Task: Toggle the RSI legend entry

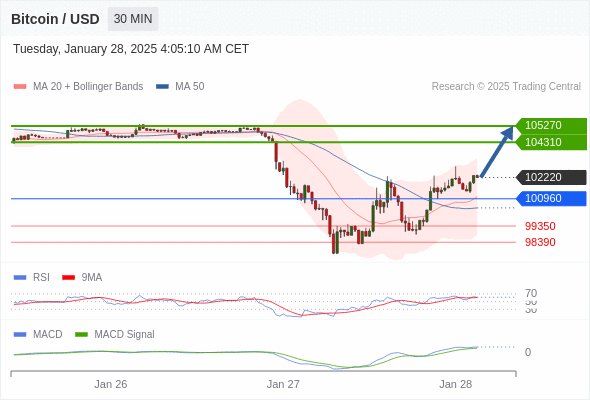Action: pyautogui.click(x=32, y=278)
